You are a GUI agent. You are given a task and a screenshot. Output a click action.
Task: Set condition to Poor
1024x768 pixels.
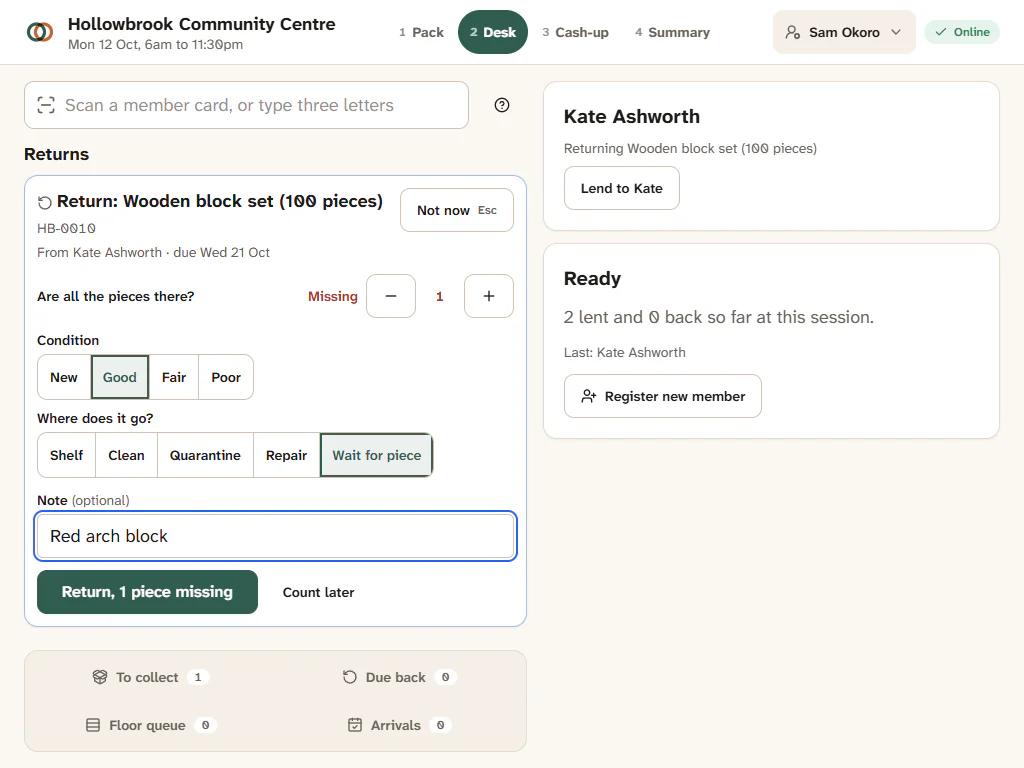(226, 377)
